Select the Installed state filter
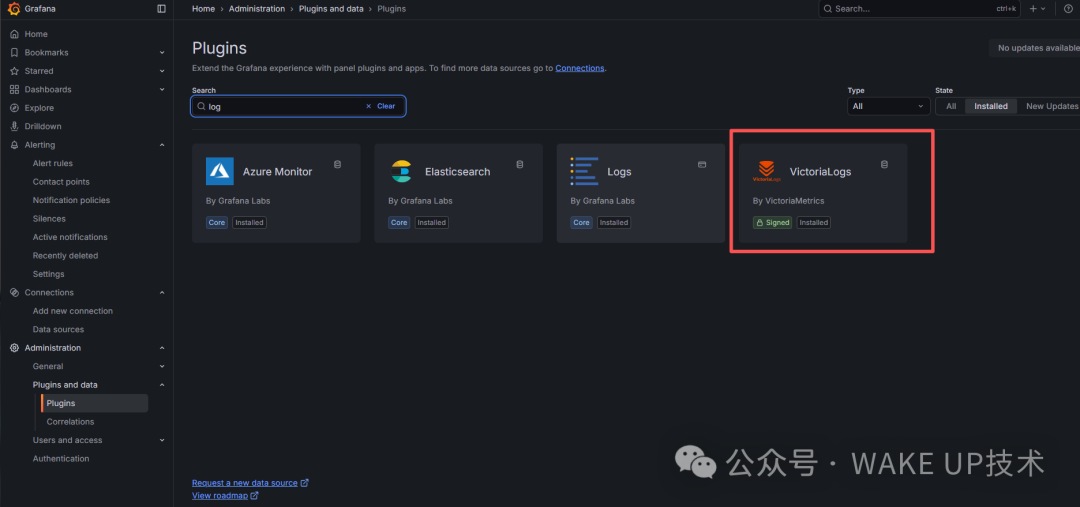Screen dimensions: 1080x507 [991, 106]
